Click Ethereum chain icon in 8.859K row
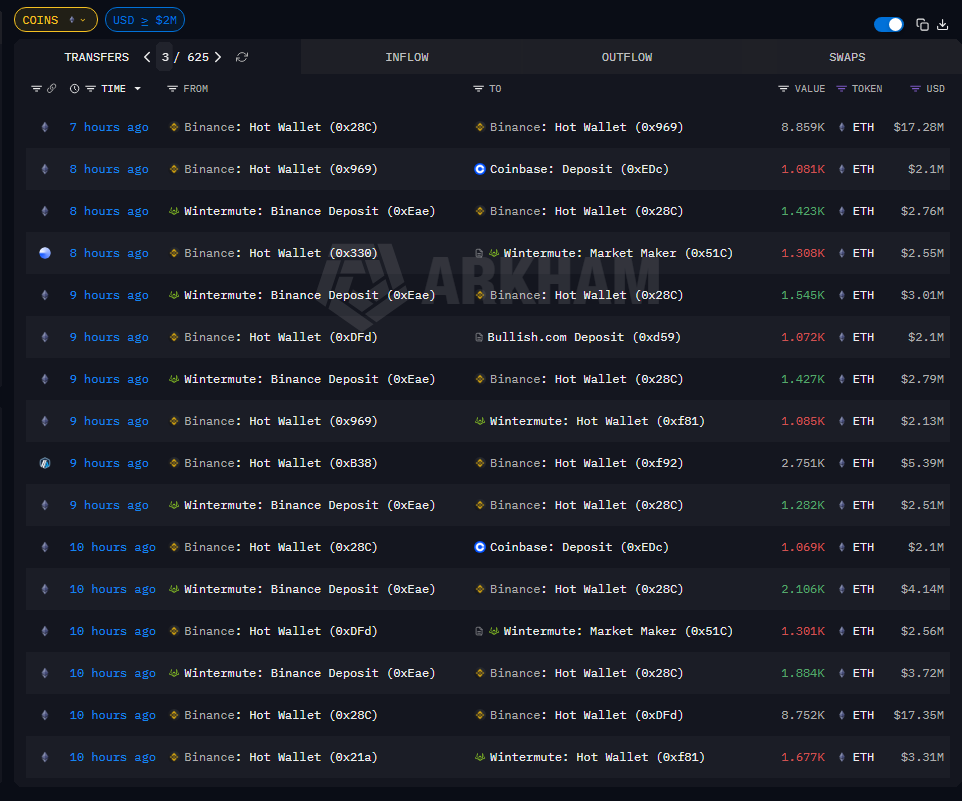Screen dimensions: 962x801 click(45, 127)
